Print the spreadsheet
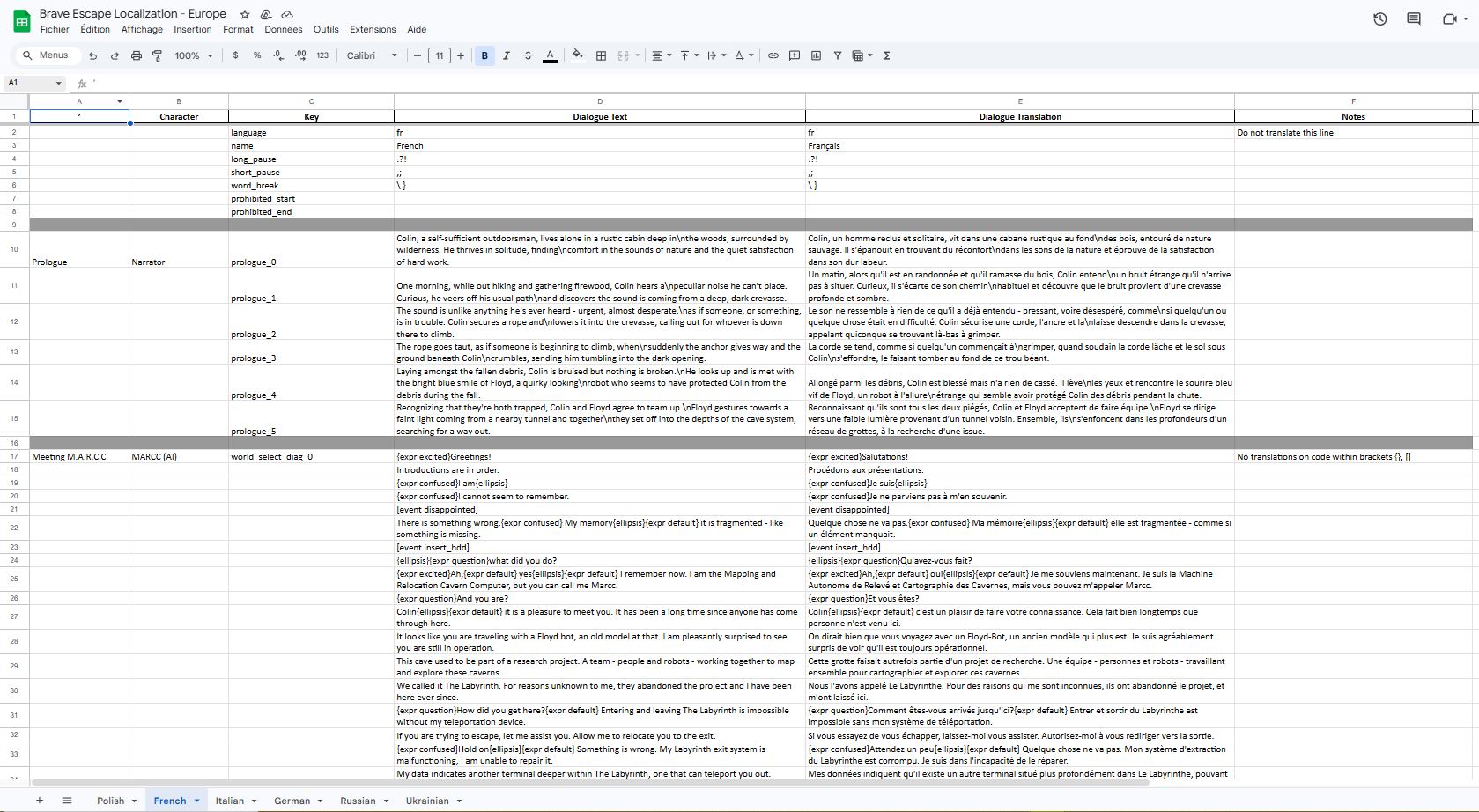The image size is (1479, 812). click(x=136, y=55)
